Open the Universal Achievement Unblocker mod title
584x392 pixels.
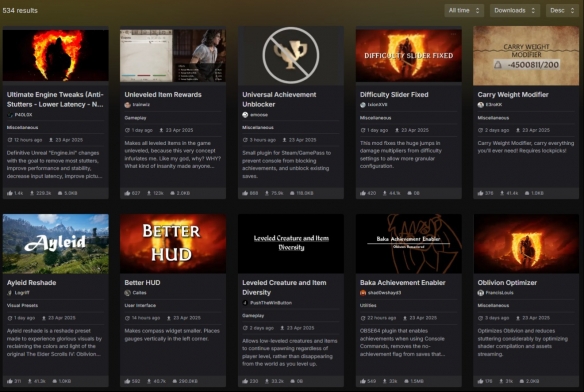click(279, 99)
